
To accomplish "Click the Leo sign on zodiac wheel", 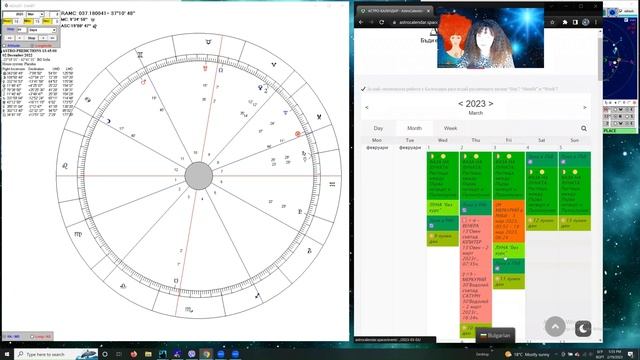I will pos(64,166).
